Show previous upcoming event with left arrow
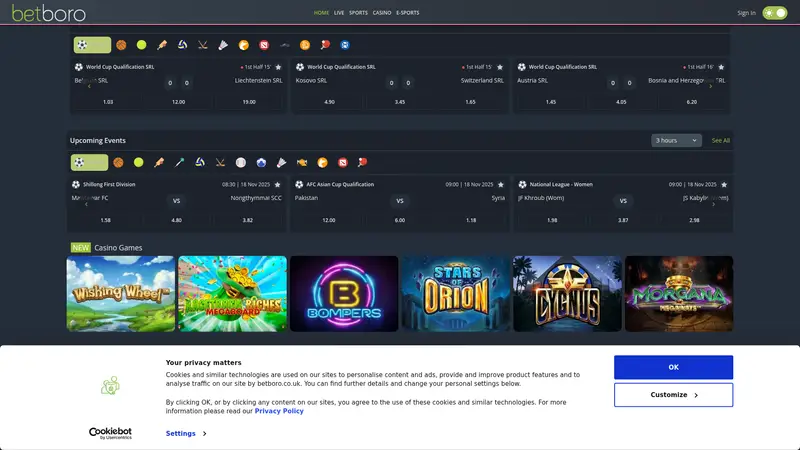 (x=86, y=204)
